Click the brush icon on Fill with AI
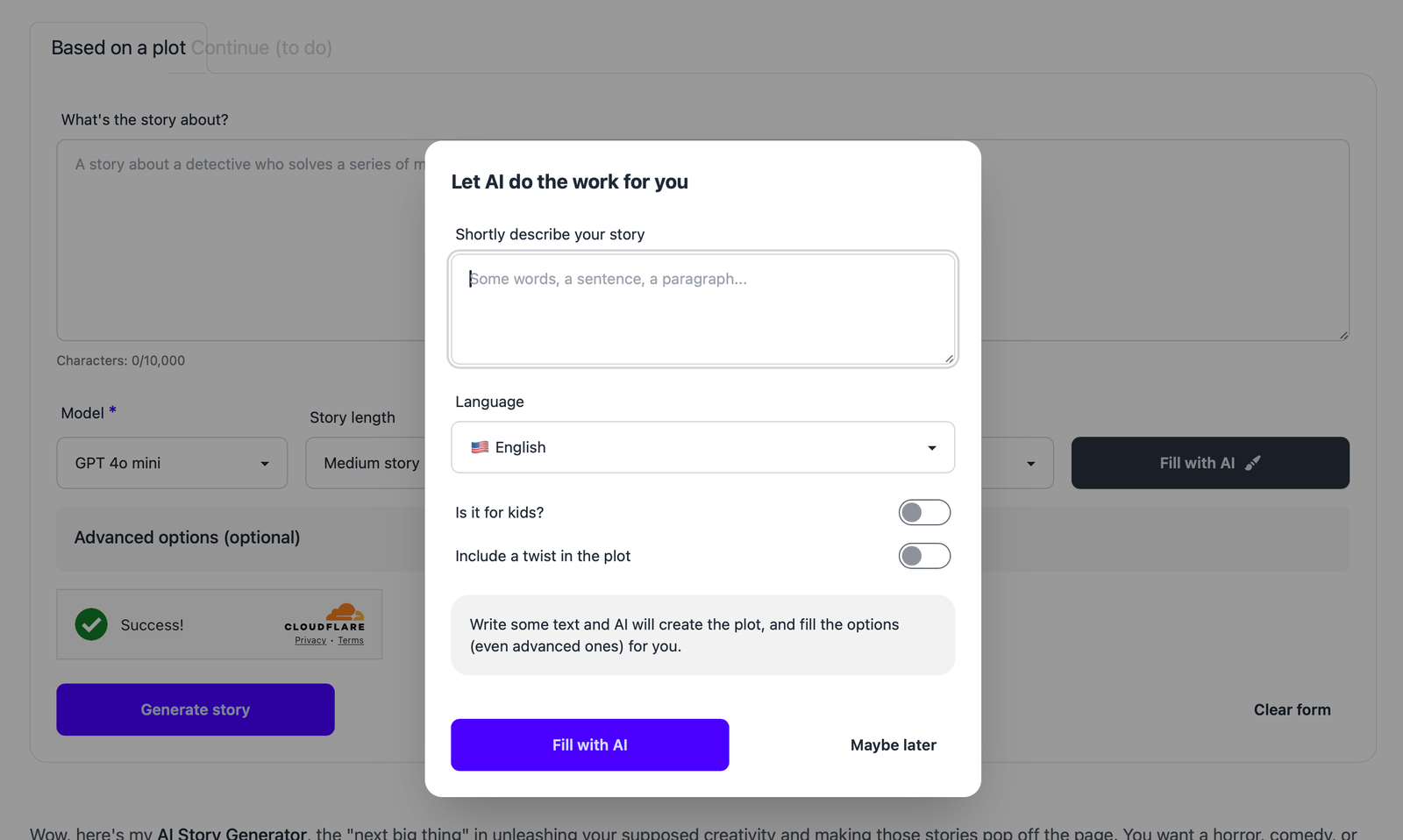1403x840 pixels. coord(1253,463)
